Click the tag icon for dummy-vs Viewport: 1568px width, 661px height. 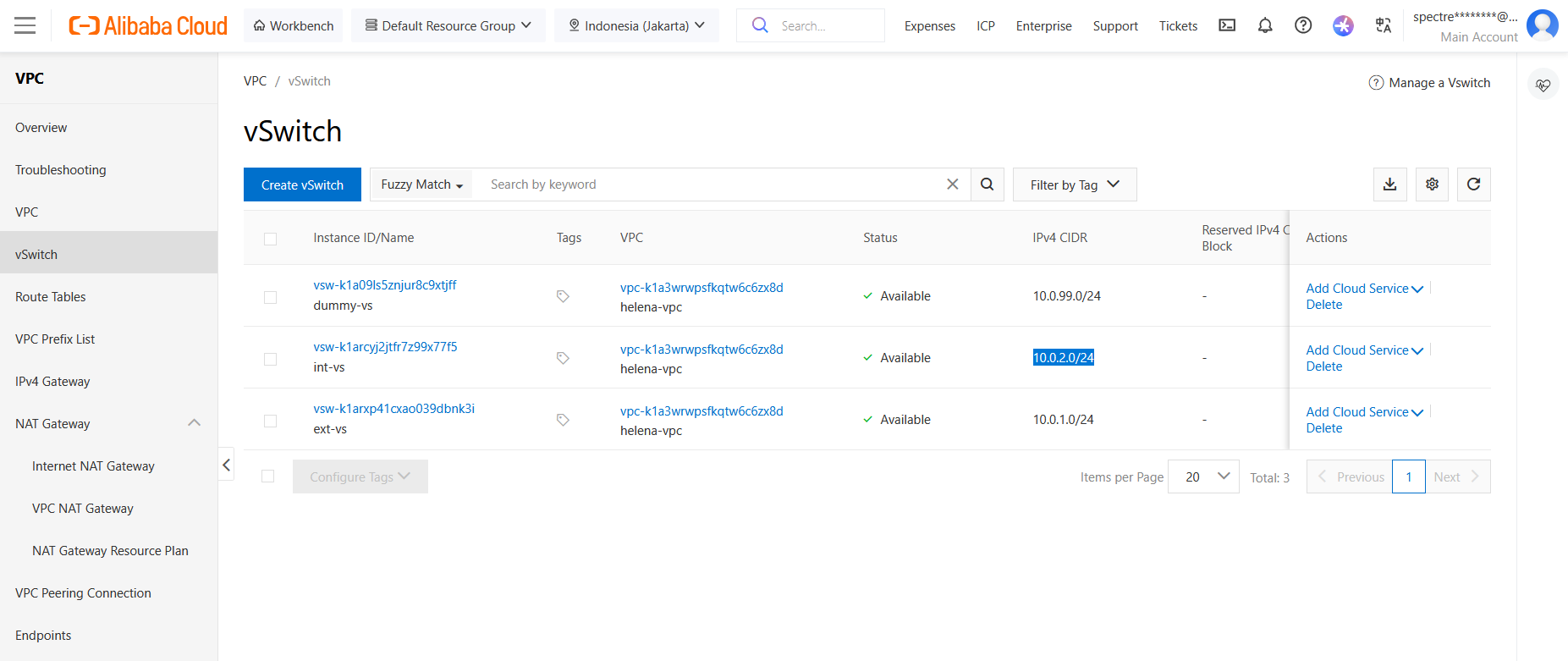[x=563, y=296]
